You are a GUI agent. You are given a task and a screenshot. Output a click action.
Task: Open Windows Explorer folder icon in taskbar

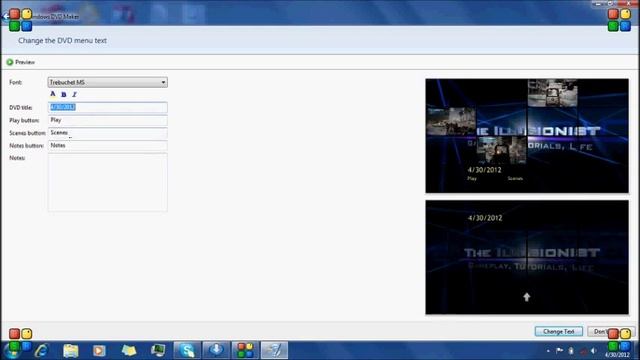pos(71,350)
